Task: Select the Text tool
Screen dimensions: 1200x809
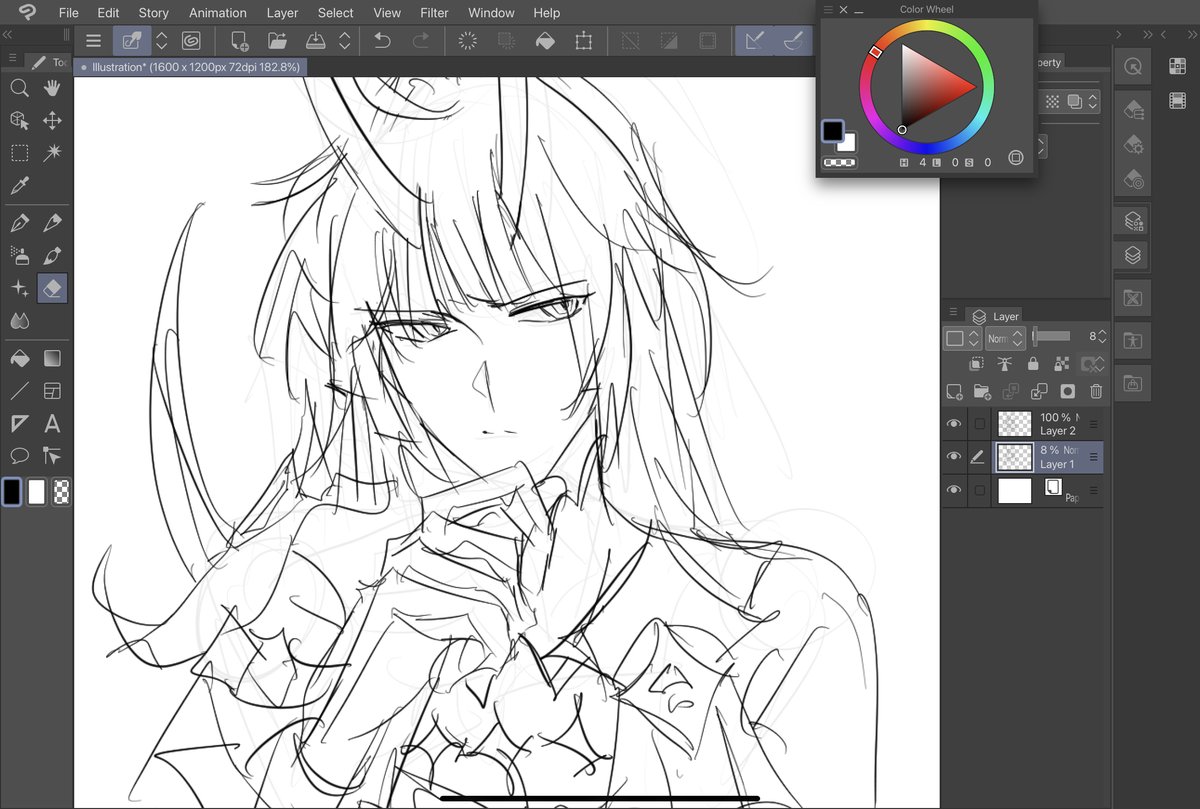Action: pyautogui.click(x=51, y=423)
